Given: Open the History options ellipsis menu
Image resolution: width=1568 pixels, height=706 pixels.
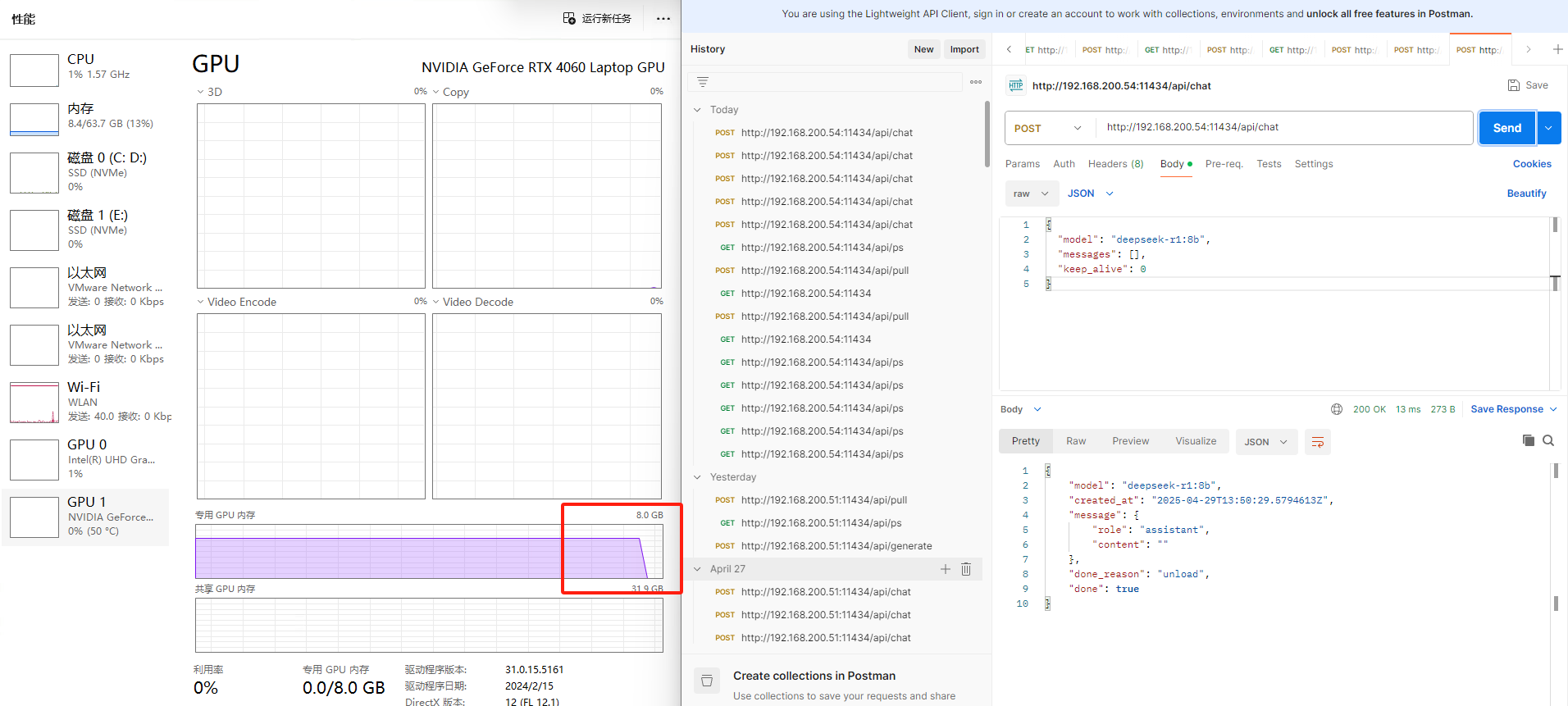Looking at the screenshot, I should tap(976, 82).
